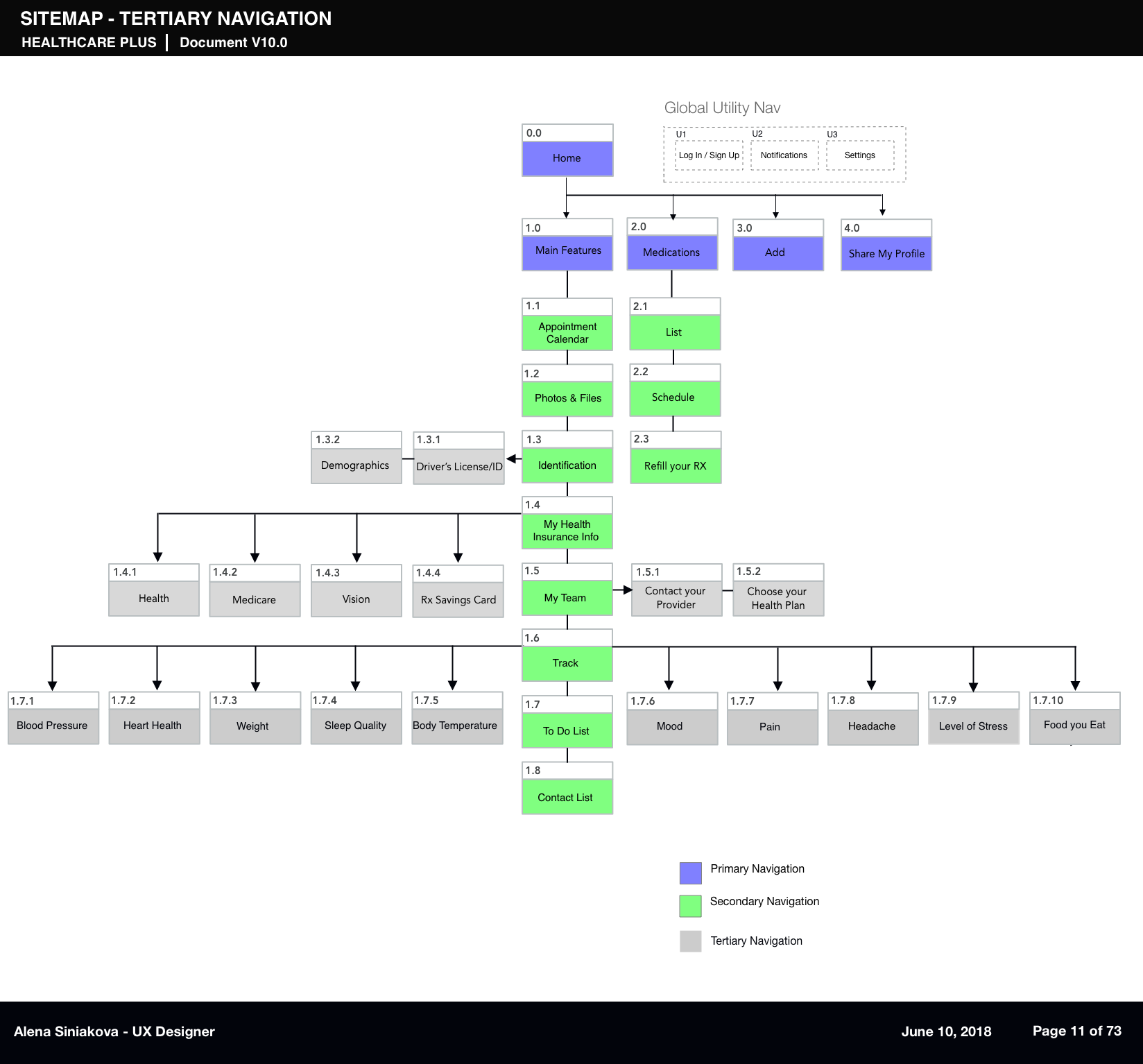Select the Notifications utility box

coord(784,155)
